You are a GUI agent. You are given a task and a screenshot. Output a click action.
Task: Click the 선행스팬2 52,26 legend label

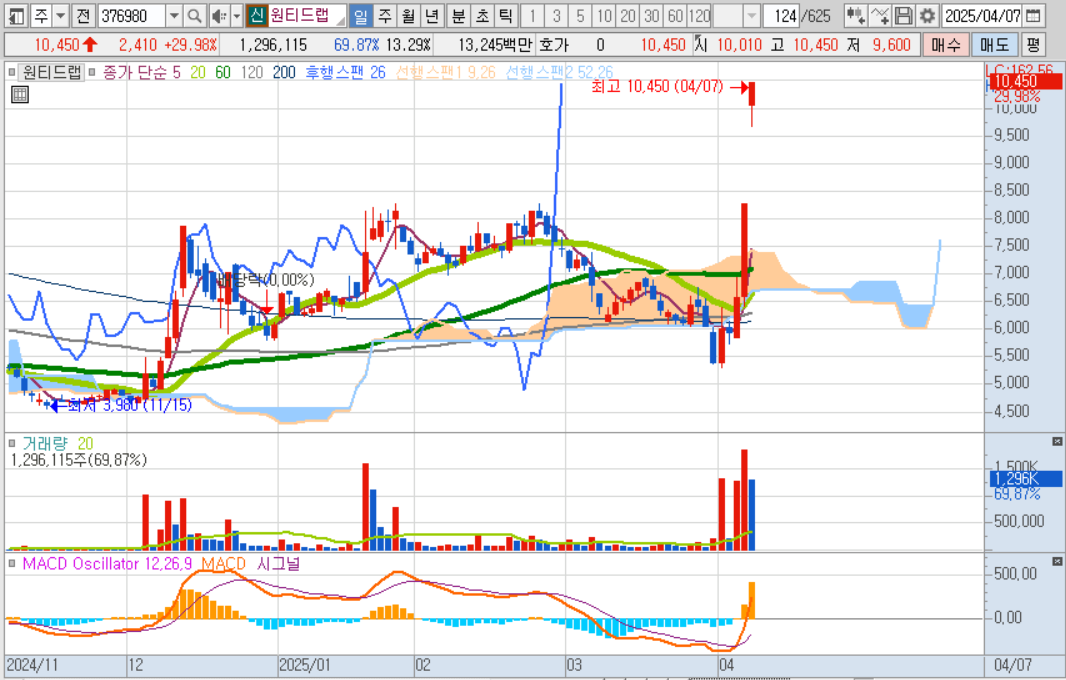[560, 72]
